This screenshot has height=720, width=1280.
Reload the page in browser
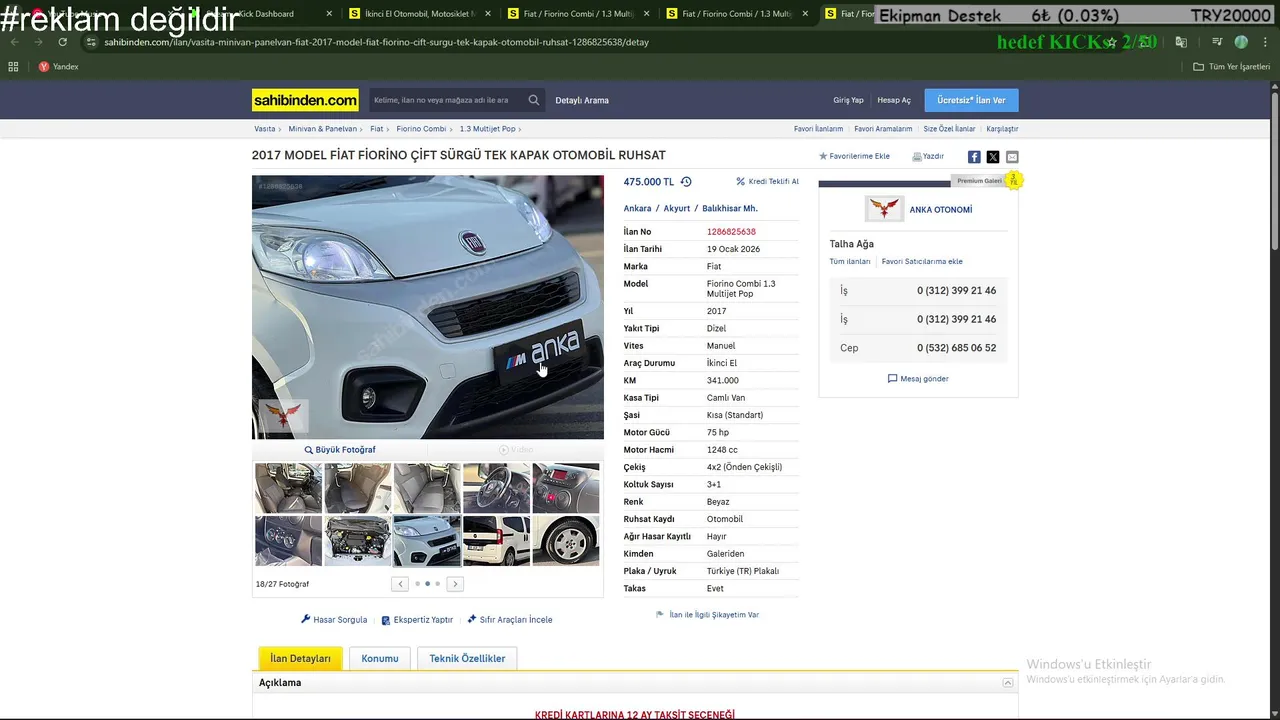tap(62, 42)
